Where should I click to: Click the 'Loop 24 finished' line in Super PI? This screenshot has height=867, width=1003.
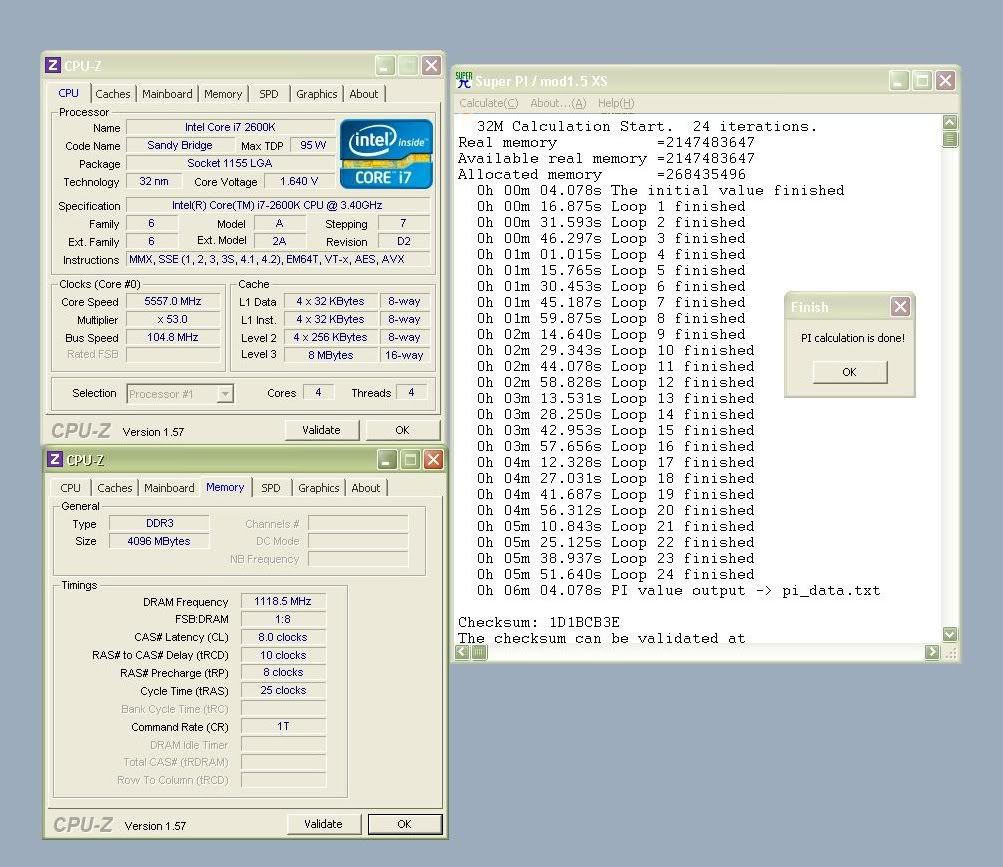click(615, 575)
